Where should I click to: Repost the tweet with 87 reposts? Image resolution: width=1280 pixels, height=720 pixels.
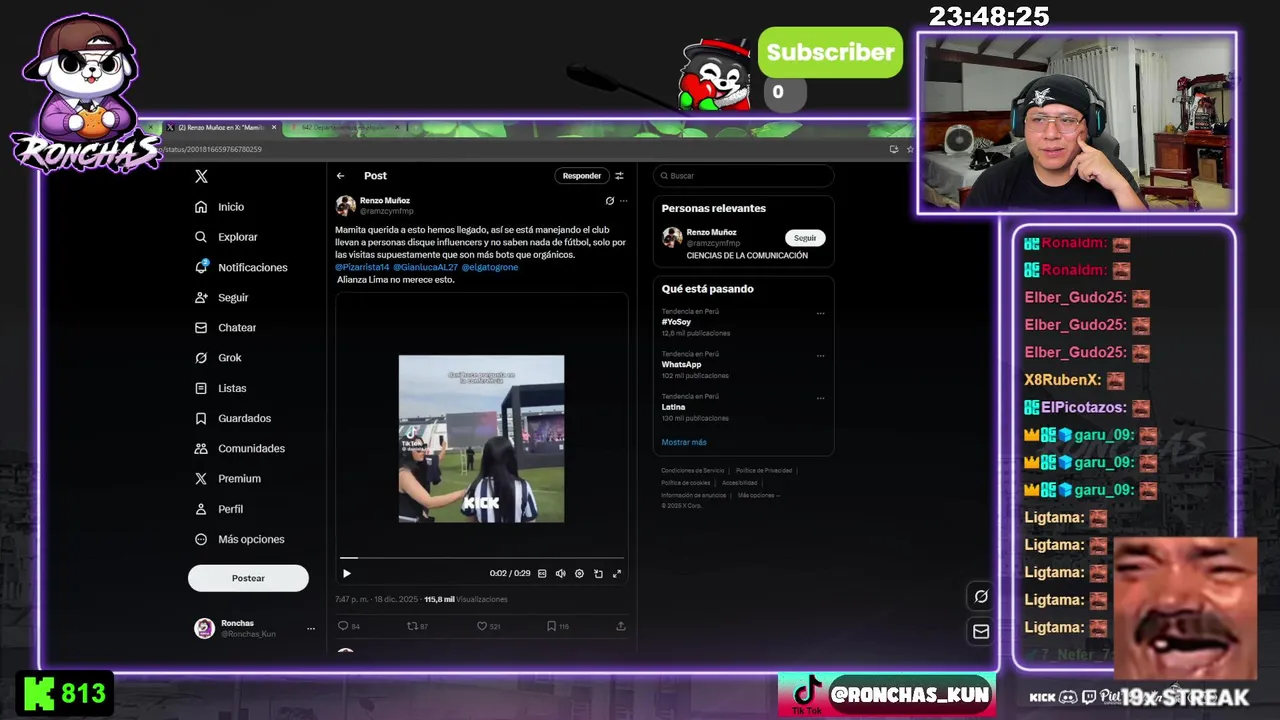tap(417, 626)
